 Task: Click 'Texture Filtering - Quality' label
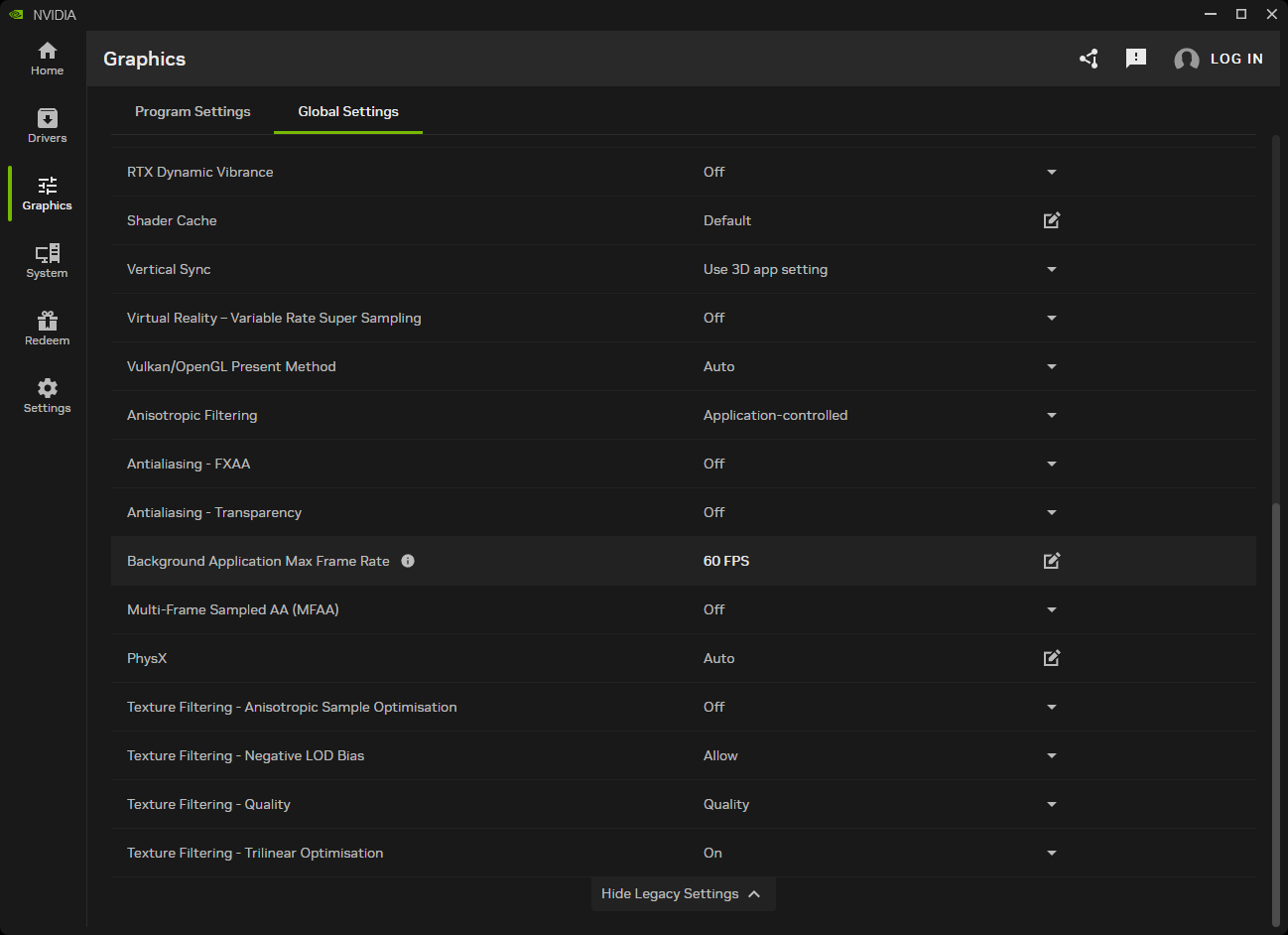pos(208,804)
